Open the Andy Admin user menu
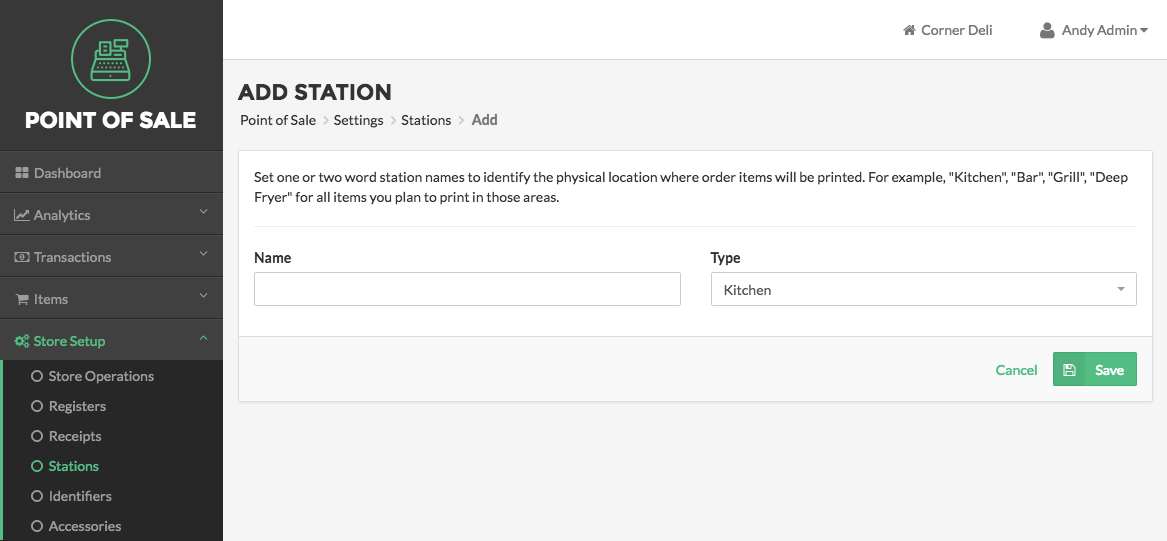The height and width of the screenshot is (541, 1167). coord(1094,31)
